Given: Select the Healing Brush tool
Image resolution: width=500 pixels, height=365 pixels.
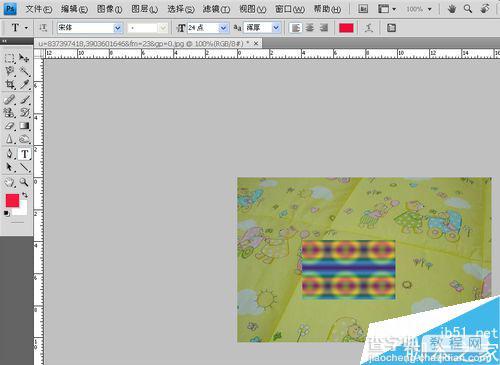Looking at the screenshot, I should tap(10, 99).
